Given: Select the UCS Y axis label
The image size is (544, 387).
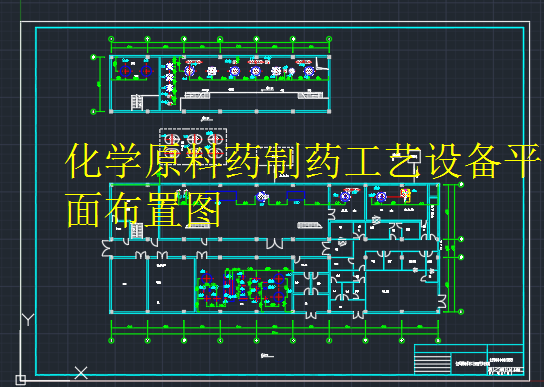Looking at the screenshot, I should pos(28,320).
